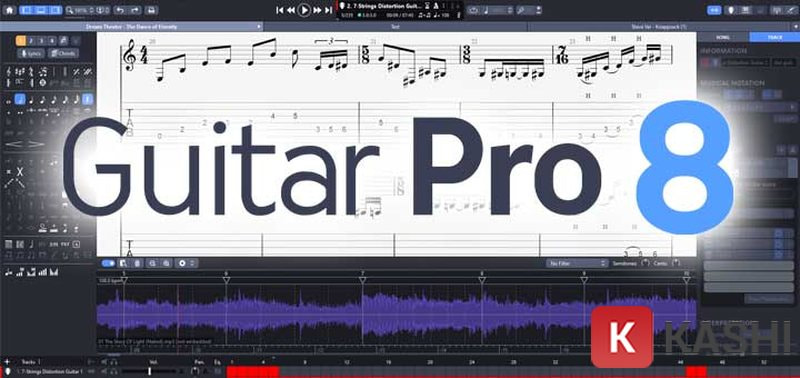Adjust the Cents knob

[676, 263]
